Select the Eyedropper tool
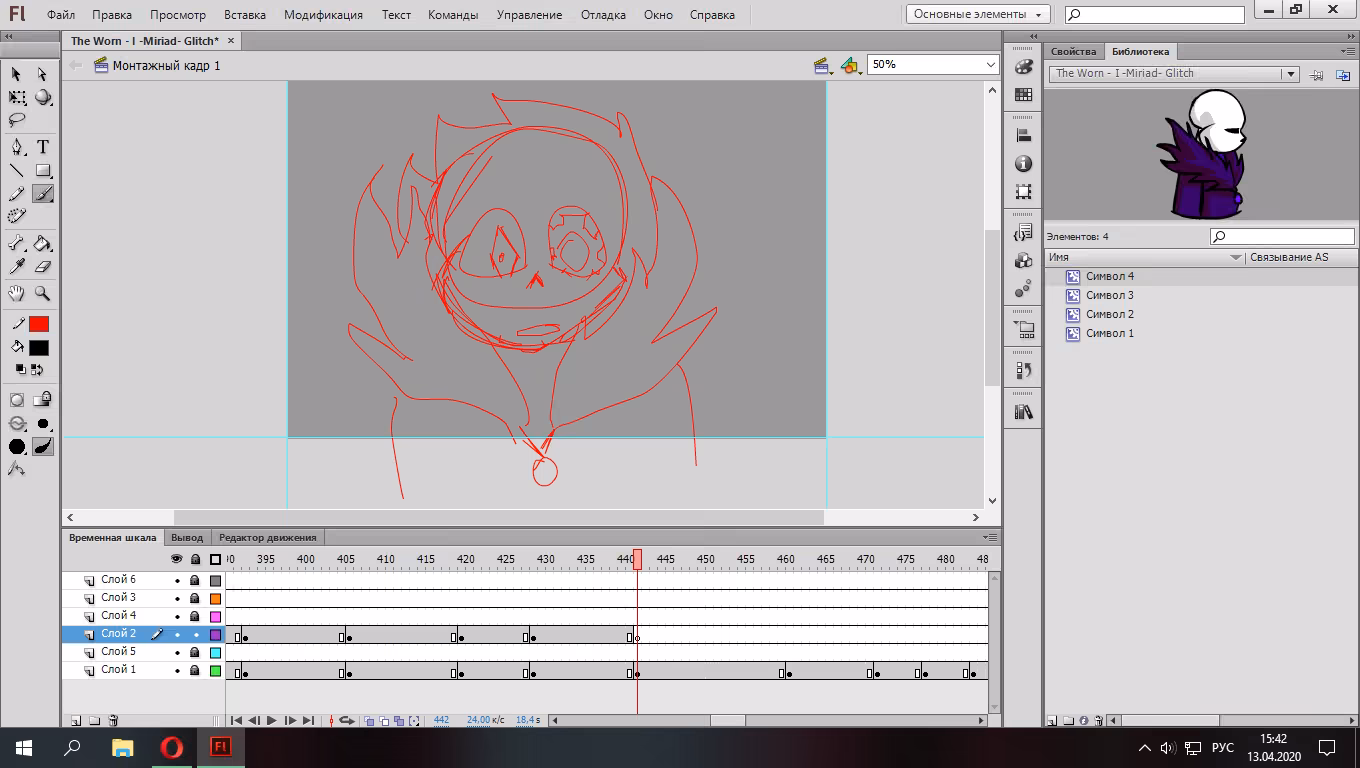The image size is (1360, 768). (x=17, y=266)
